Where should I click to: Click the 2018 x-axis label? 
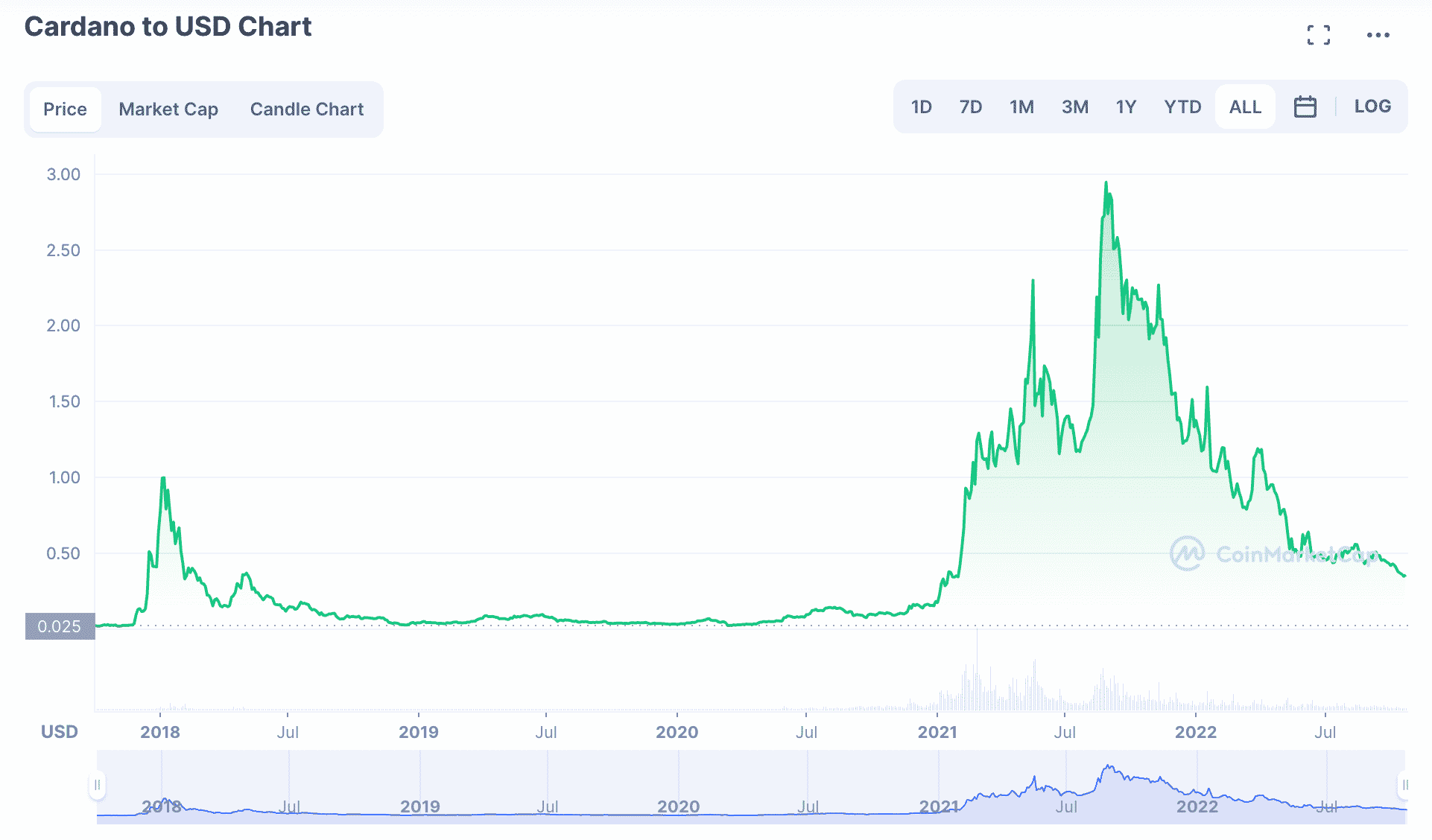point(160,732)
